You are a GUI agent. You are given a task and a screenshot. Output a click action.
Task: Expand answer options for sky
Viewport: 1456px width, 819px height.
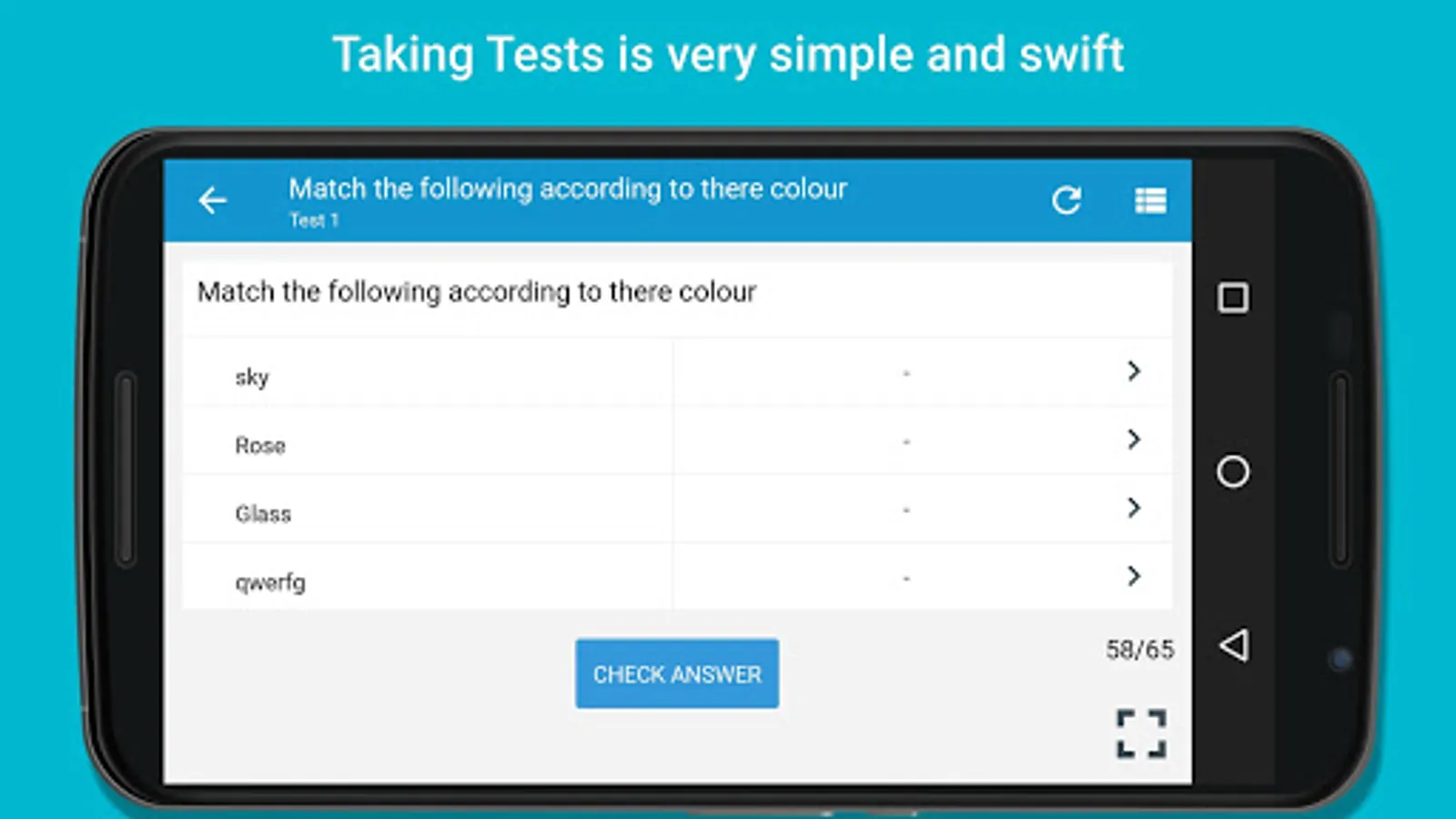(x=1133, y=371)
